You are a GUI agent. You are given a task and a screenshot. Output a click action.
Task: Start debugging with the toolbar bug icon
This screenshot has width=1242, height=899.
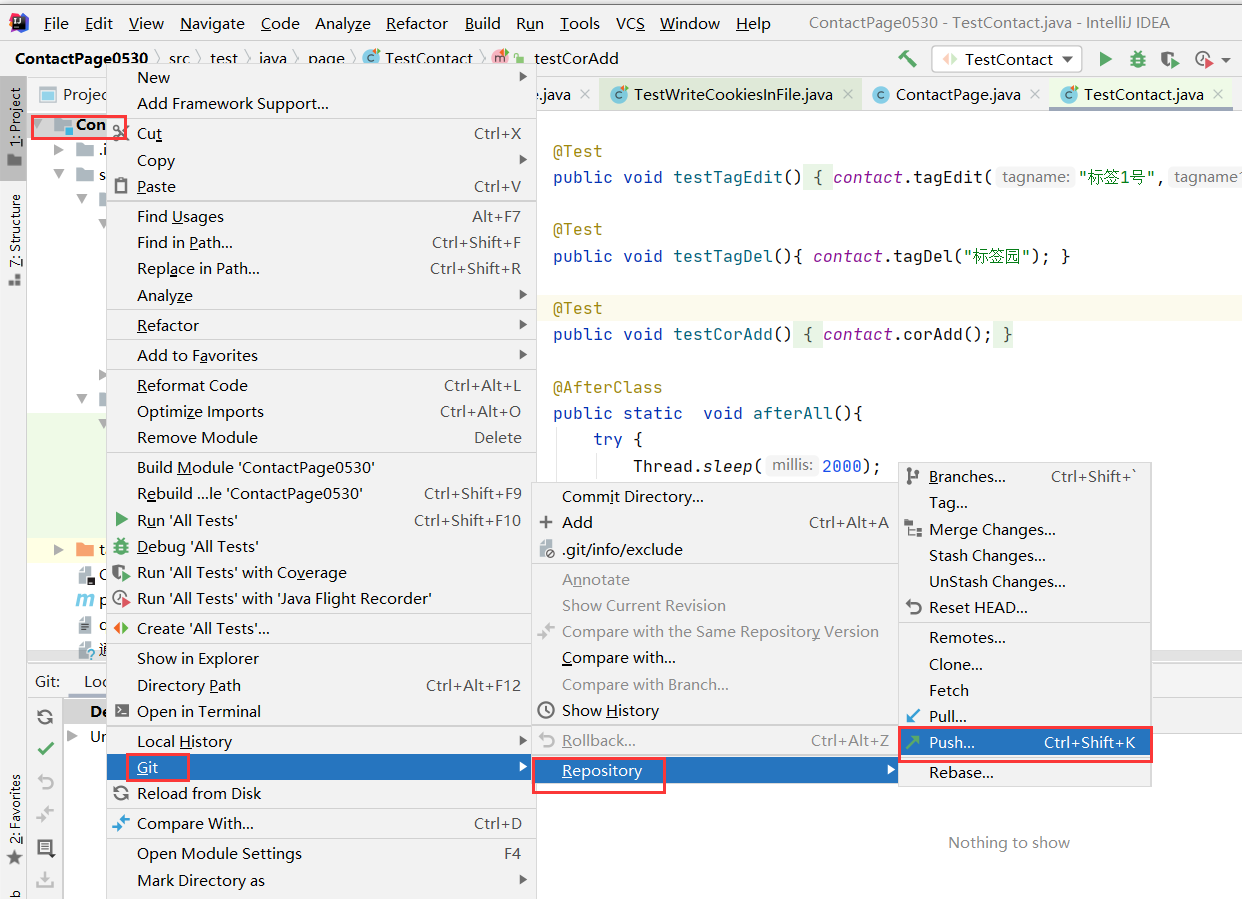[x=1137, y=59]
